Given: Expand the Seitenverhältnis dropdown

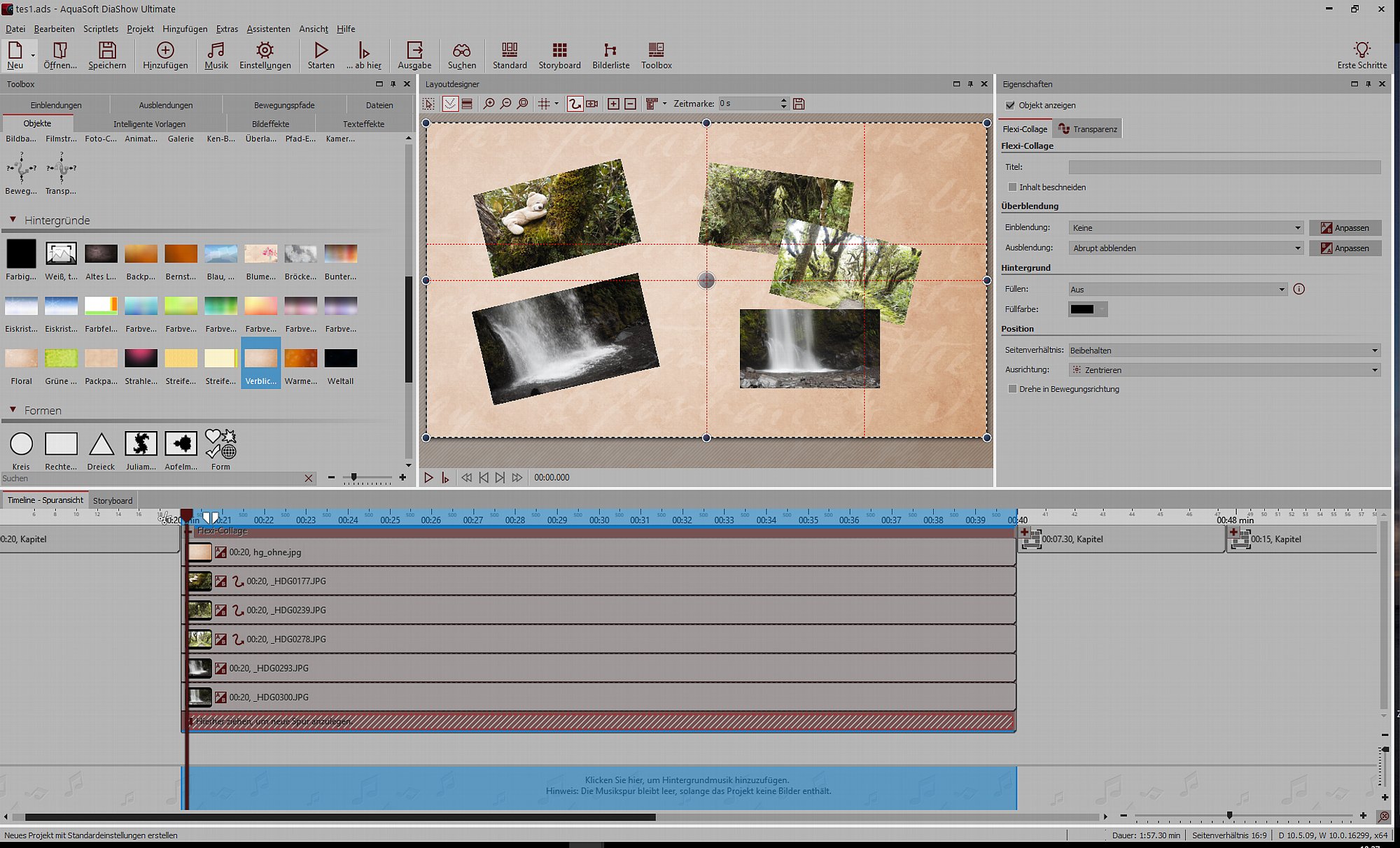Looking at the screenshot, I should (1224, 351).
